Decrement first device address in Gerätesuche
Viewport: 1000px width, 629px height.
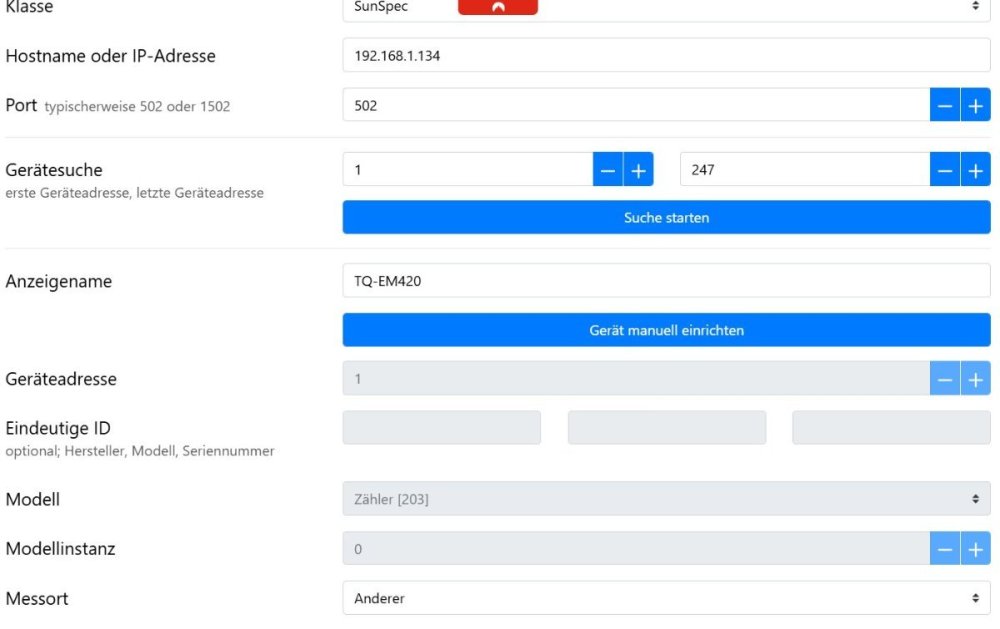click(x=608, y=170)
